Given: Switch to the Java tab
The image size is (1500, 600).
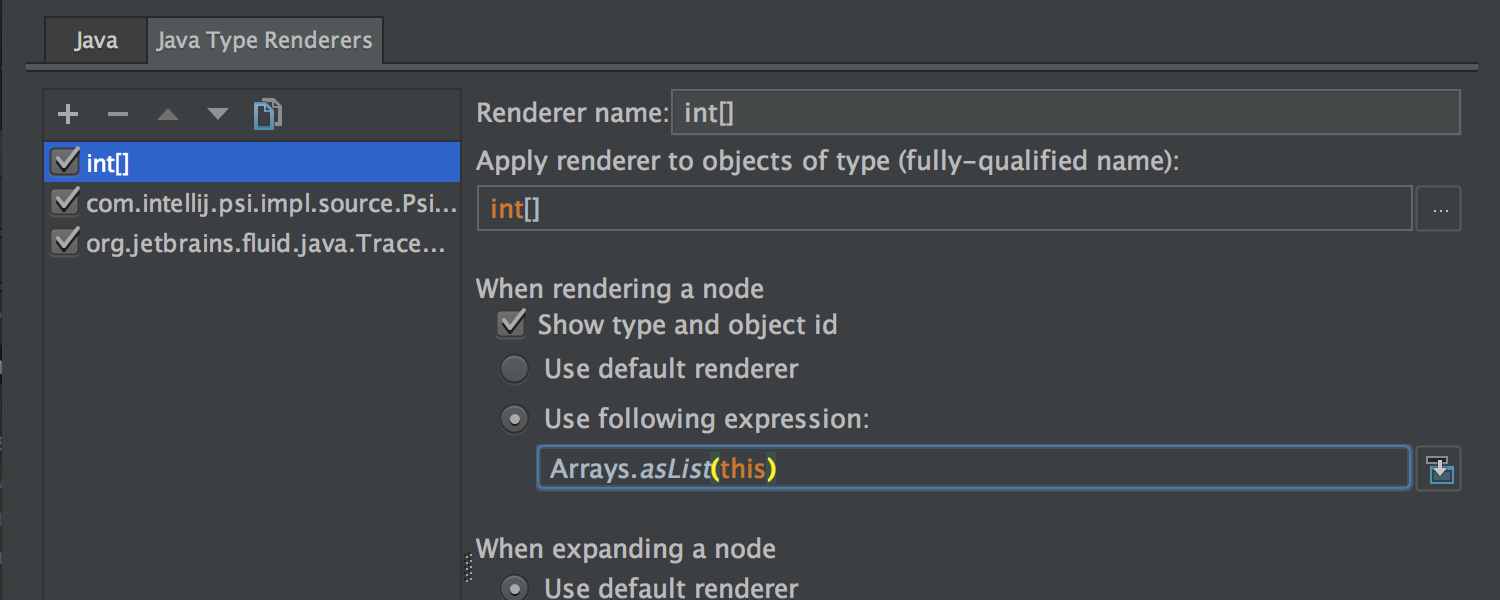Looking at the screenshot, I should pos(95,40).
